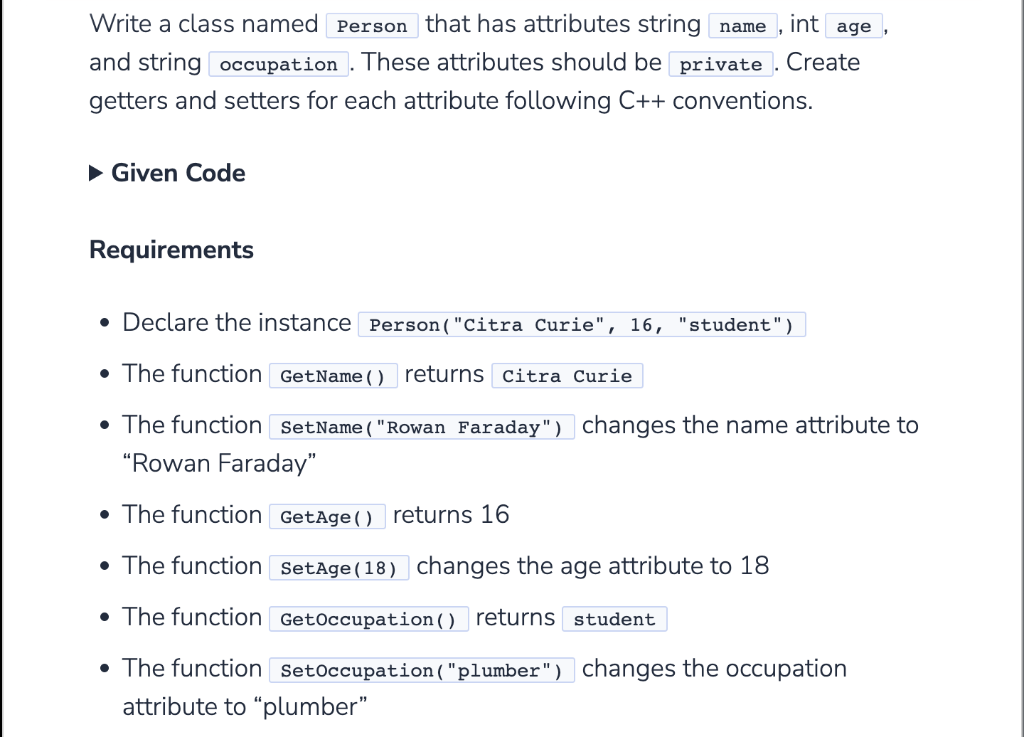Select the private code chip

pos(720,64)
